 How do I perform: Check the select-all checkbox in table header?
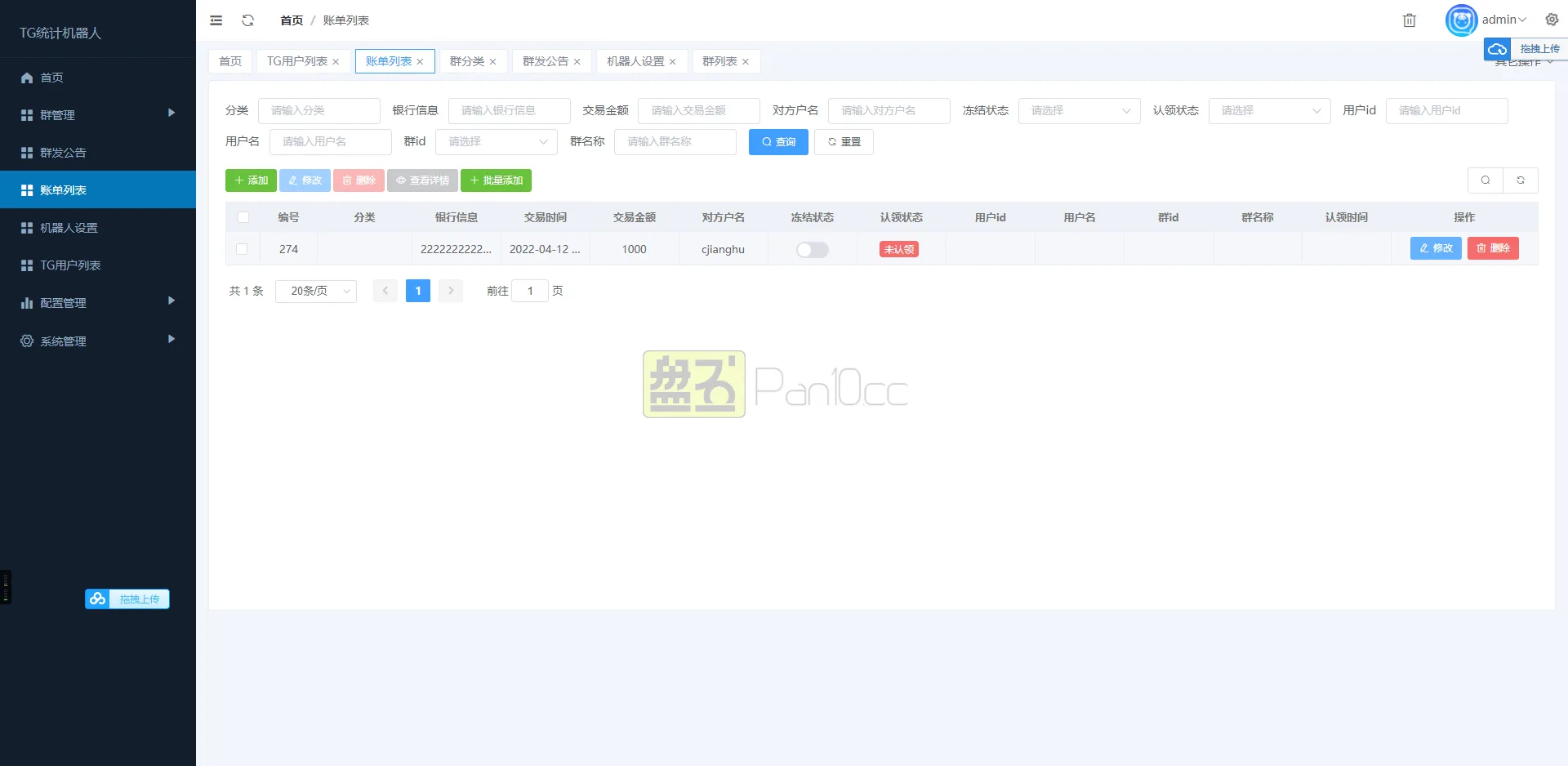coord(243,216)
